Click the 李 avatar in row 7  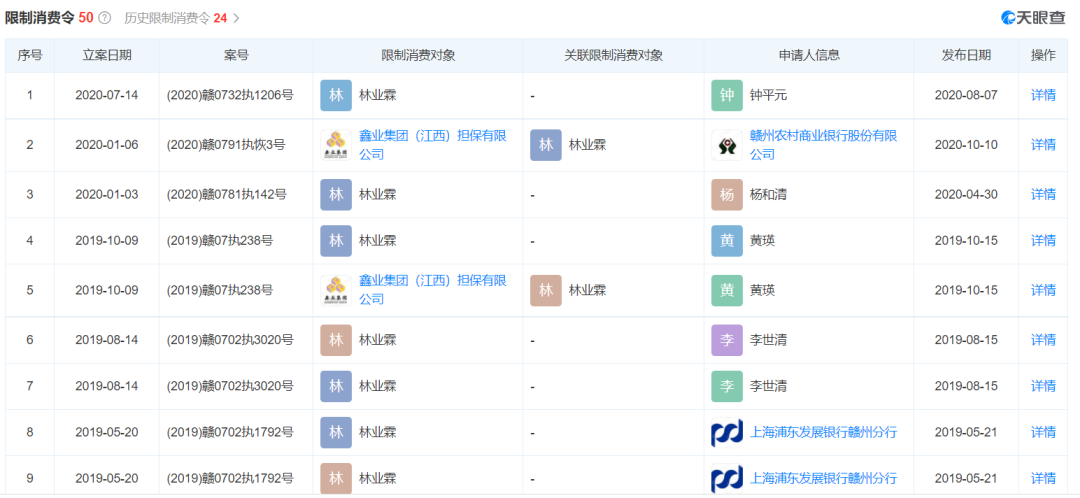pyautogui.click(x=727, y=386)
